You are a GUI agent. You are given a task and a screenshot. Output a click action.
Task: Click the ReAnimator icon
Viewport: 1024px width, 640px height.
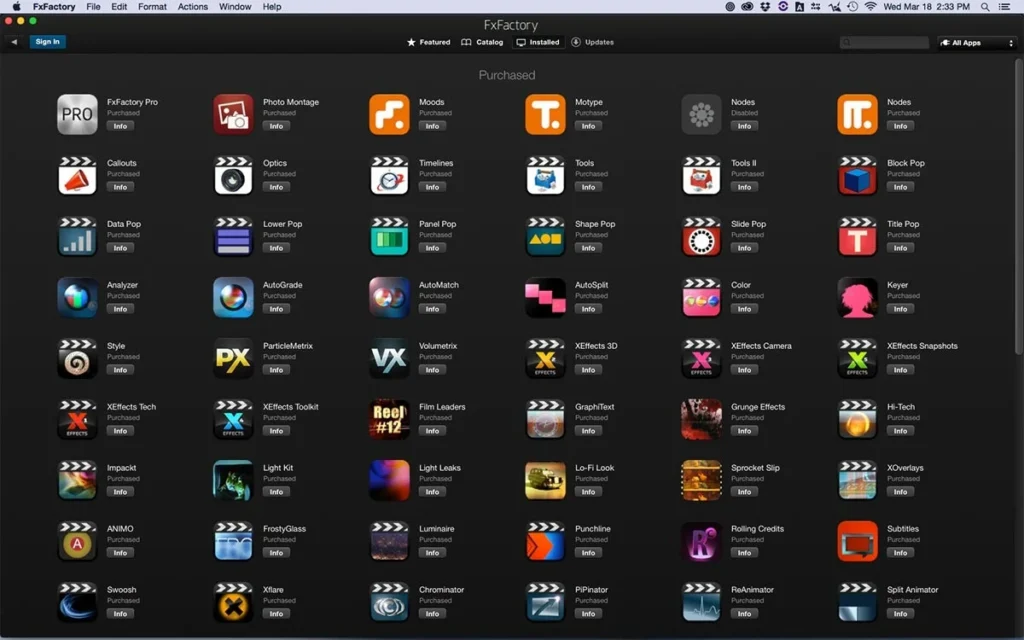pos(701,602)
